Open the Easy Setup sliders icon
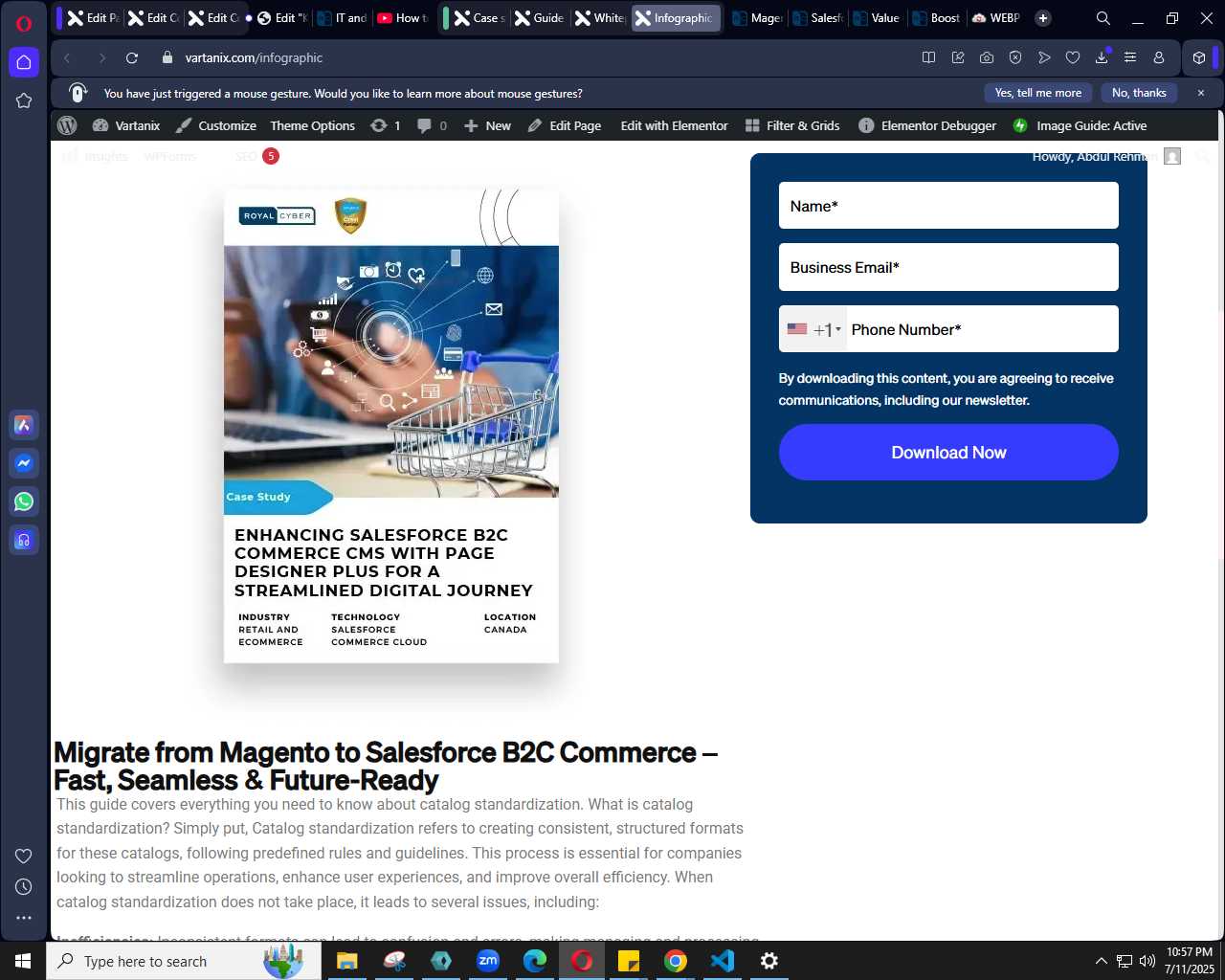This screenshot has height=980, width=1225. pyautogui.click(x=1130, y=57)
